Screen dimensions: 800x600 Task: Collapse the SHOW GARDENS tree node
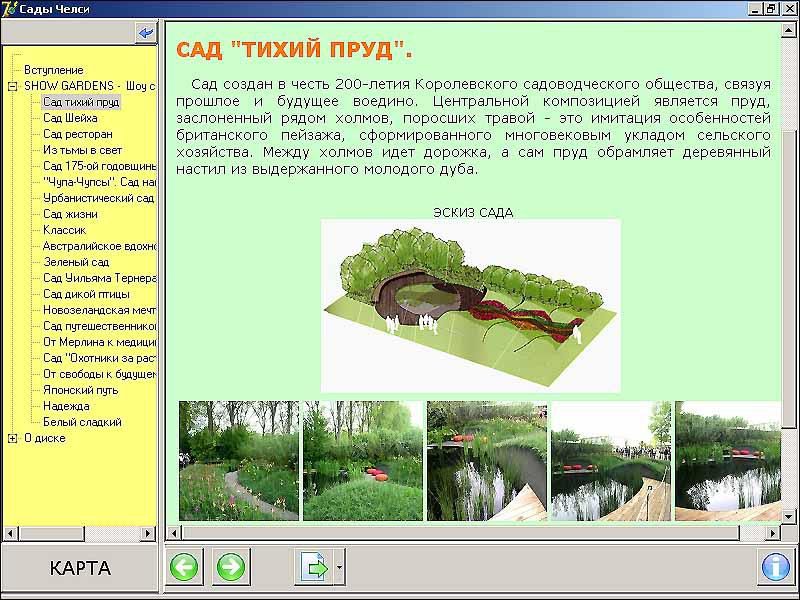[x=12, y=86]
